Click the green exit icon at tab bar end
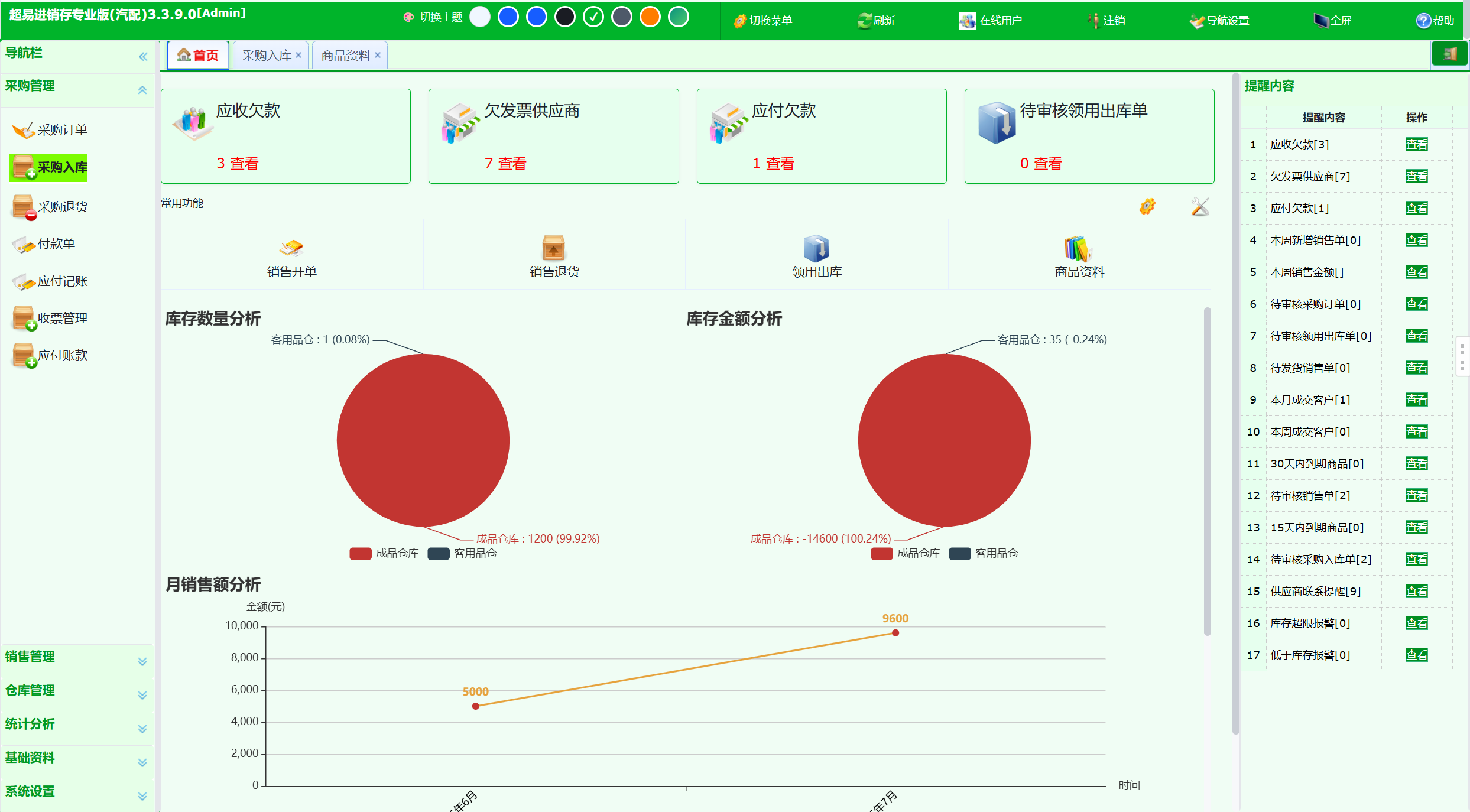 1449,55
